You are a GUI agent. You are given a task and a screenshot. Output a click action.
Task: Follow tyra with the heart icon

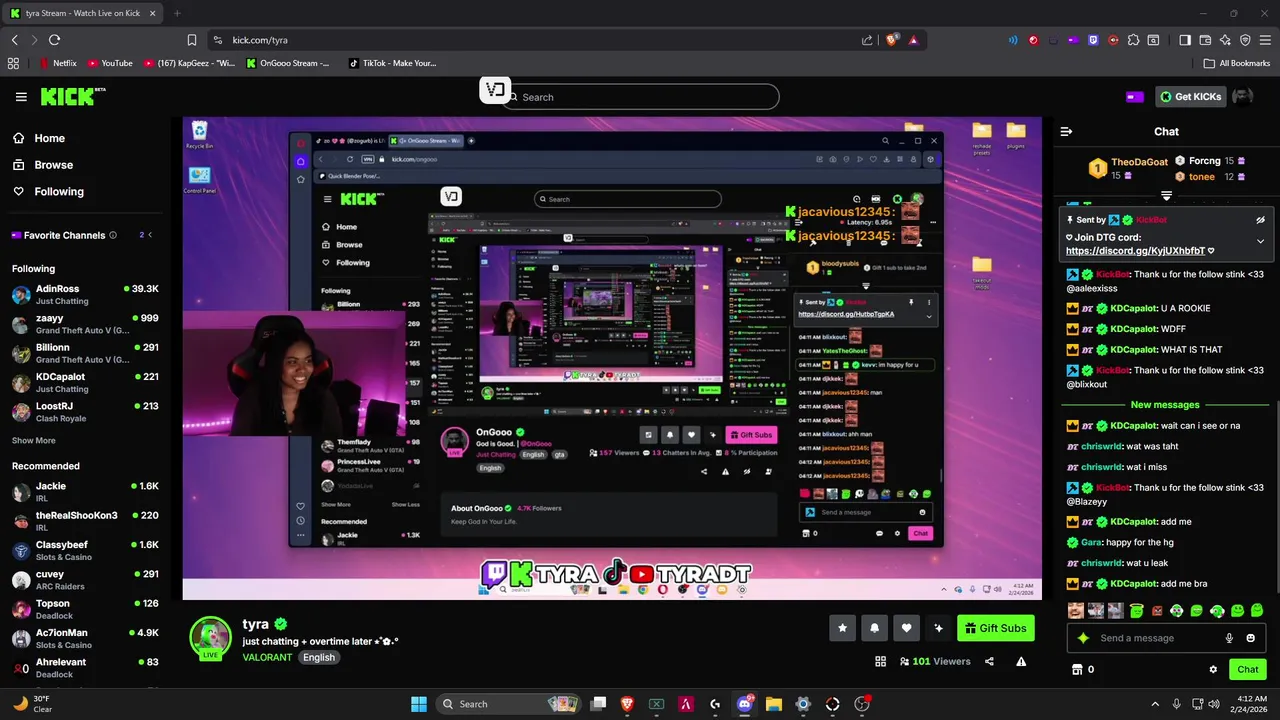[x=906, y=628]
